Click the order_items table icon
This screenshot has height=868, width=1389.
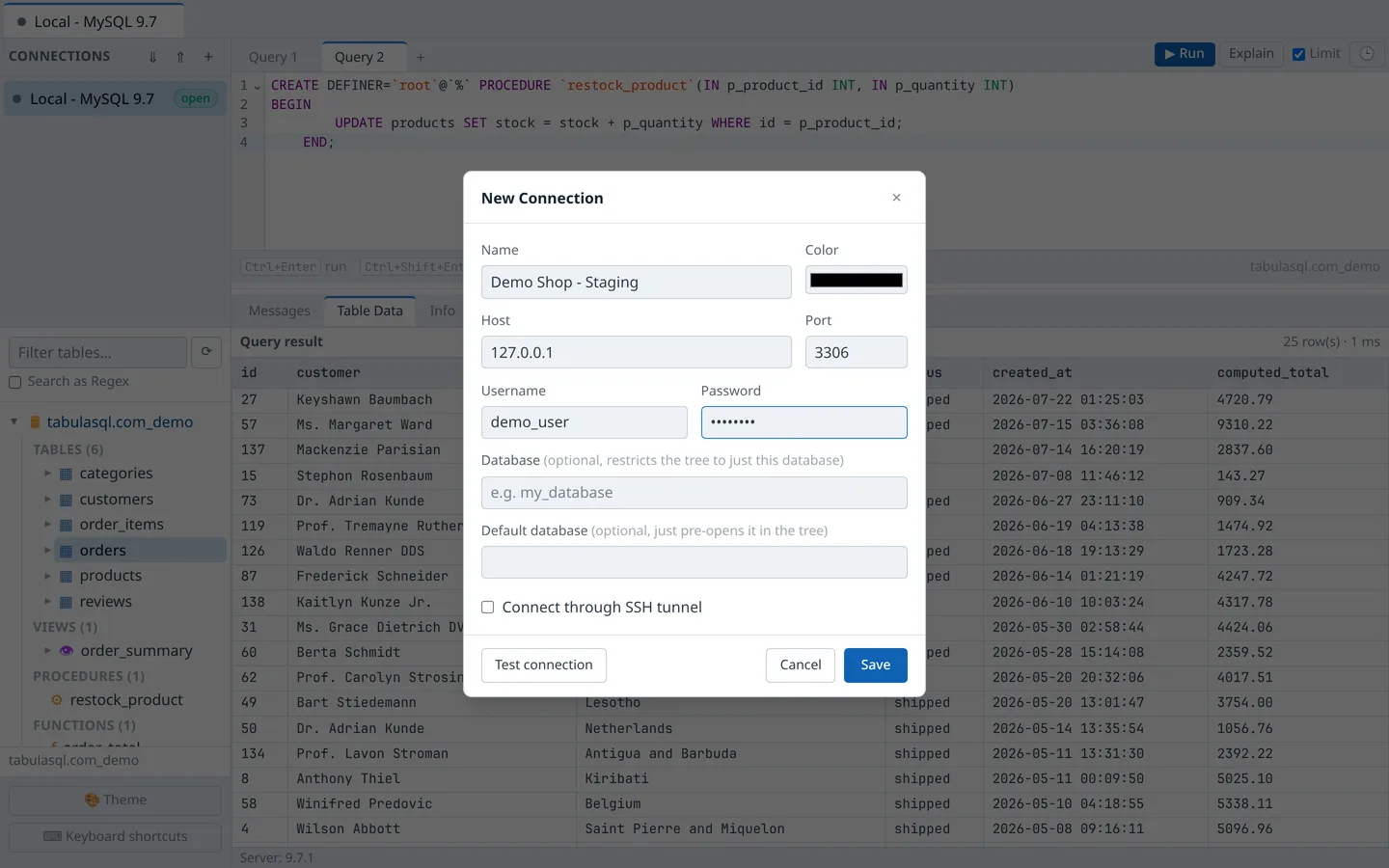[x=66, y=525]
